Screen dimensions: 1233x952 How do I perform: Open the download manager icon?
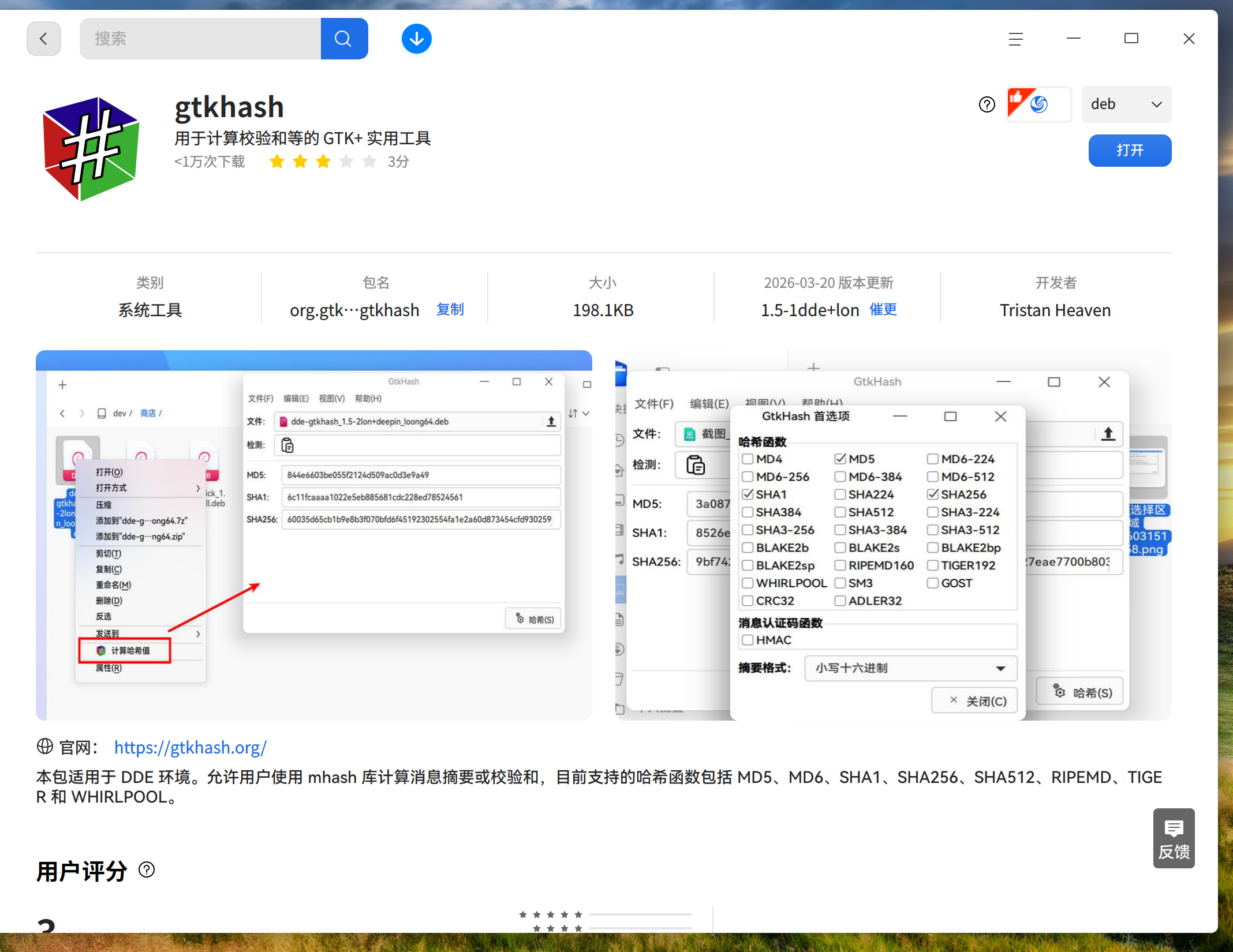416,38
